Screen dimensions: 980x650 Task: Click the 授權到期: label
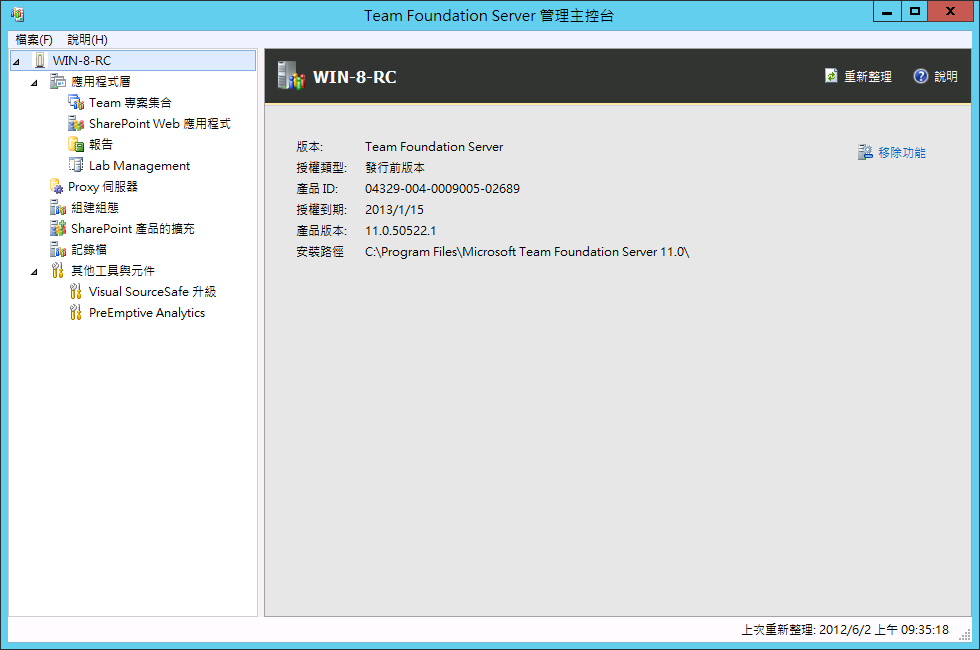[321, 209]
